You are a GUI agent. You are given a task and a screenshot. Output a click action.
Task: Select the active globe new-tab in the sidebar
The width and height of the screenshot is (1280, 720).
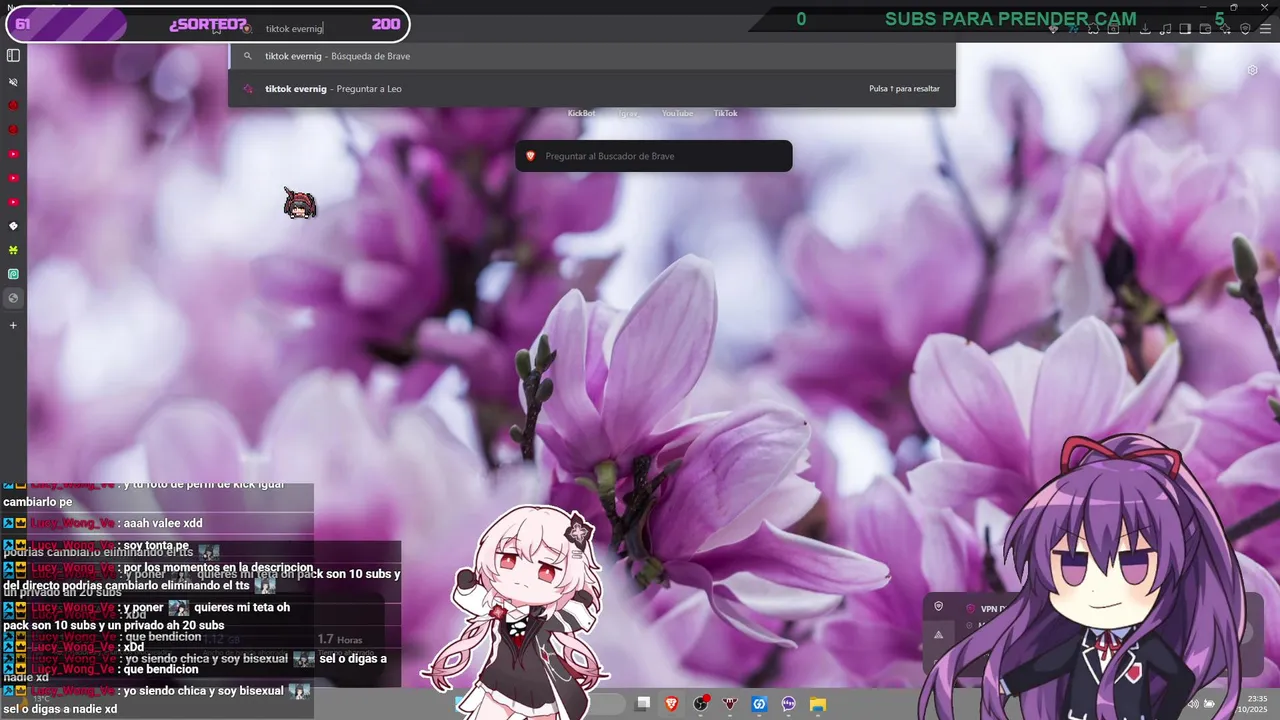[x=13, y=298]
